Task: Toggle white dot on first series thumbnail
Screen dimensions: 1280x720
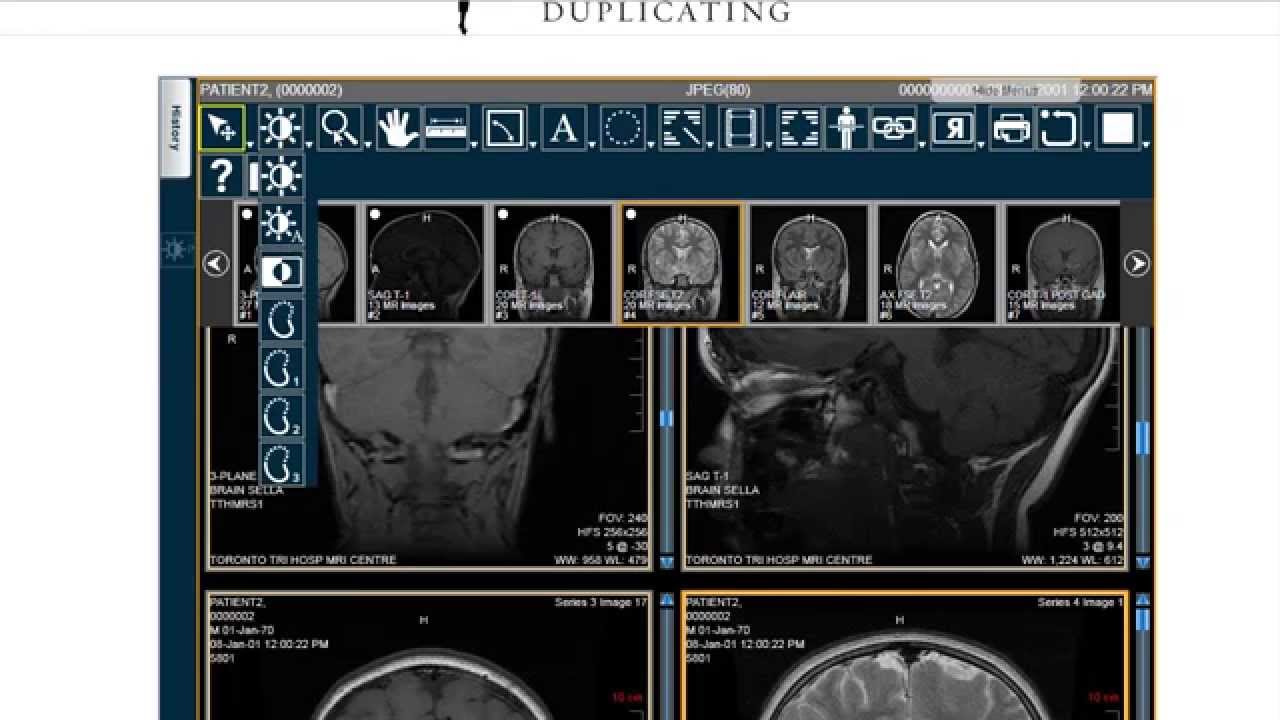Action: 247,214
